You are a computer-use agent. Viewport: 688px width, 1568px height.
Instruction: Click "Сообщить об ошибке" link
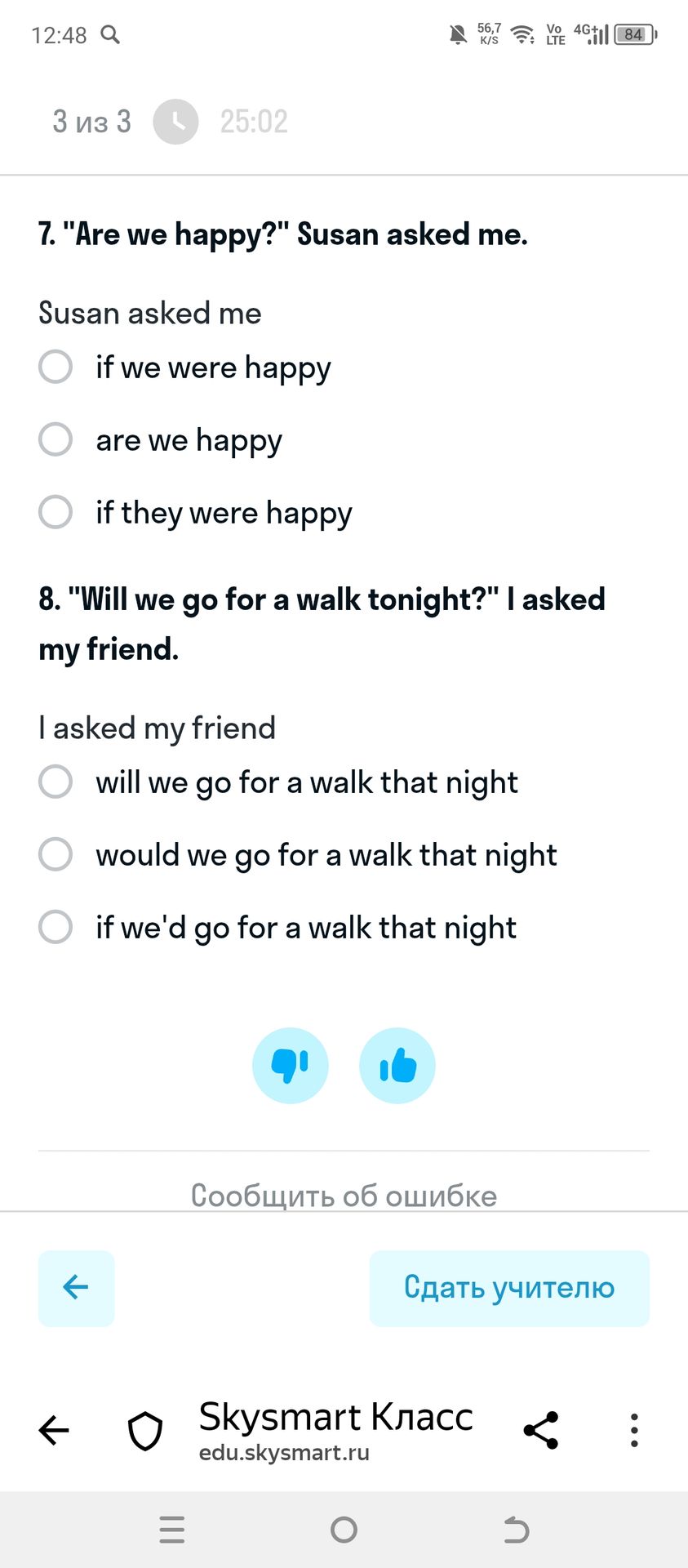(x=344, y=1196)
